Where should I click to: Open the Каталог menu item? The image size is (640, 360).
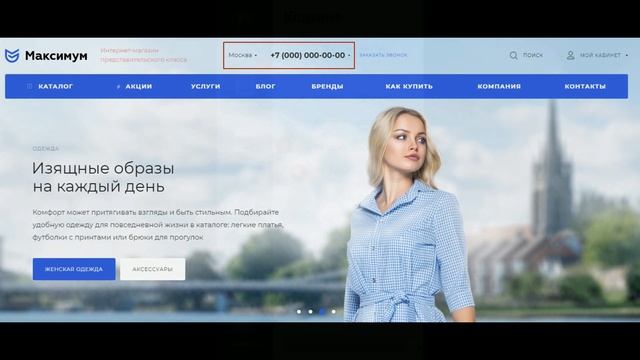(x=56, y=86)
